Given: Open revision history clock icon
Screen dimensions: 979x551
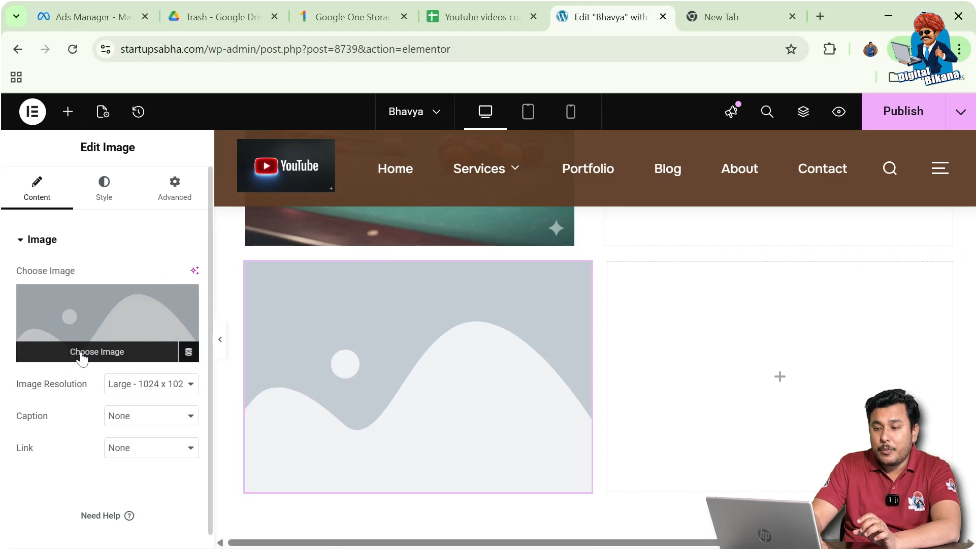Looking at the screenshot, I should click(138, 112).
